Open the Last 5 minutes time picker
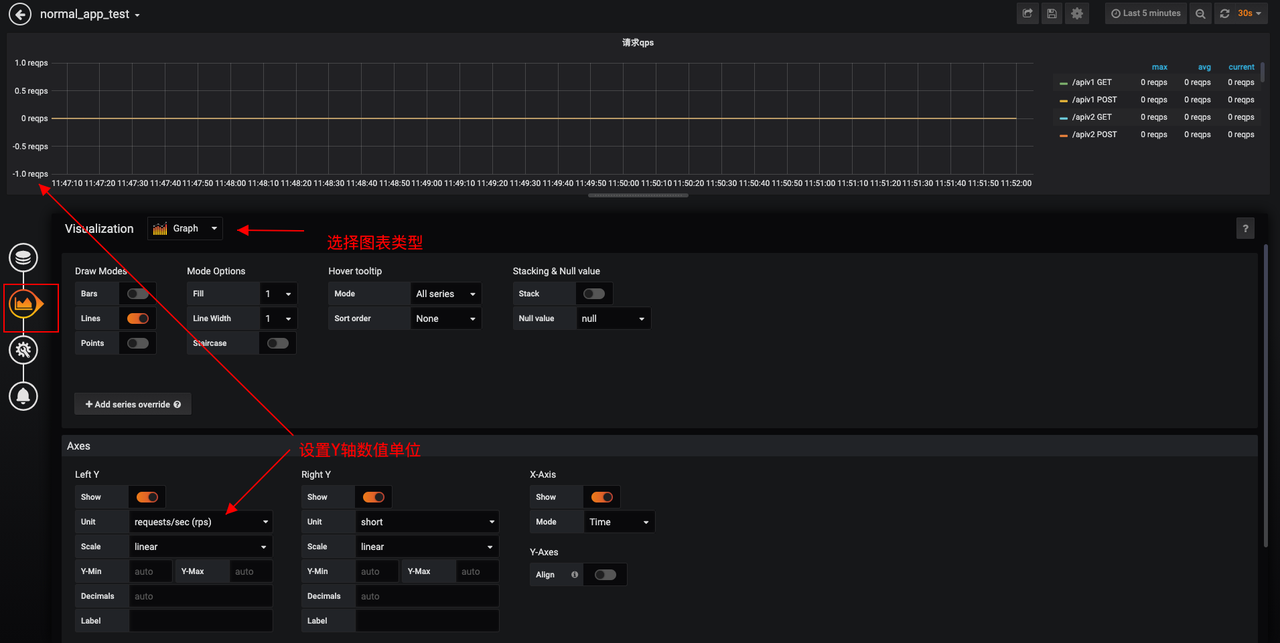Viewport: 1280px width, 643px height. [x=1145, y=13]
